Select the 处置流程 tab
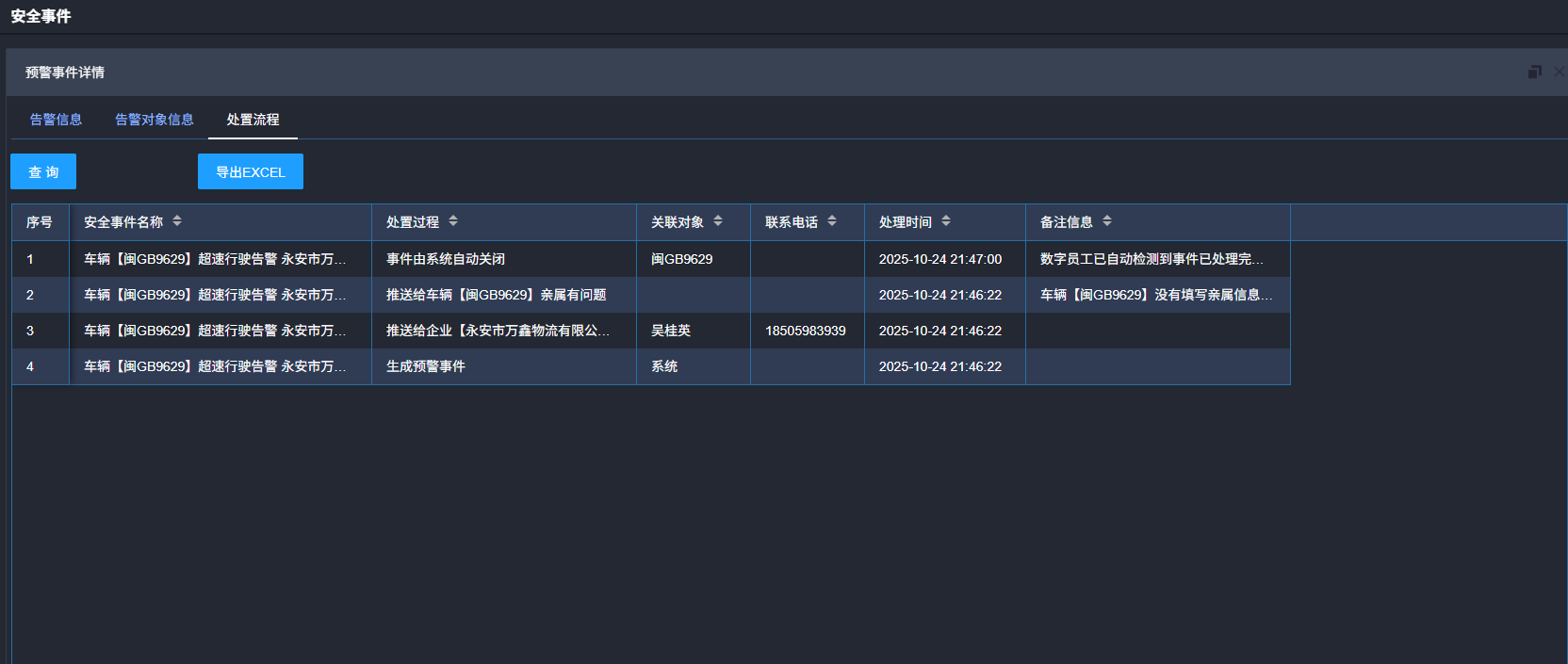This screenshot has width=1568, height=664. [253, 120]
